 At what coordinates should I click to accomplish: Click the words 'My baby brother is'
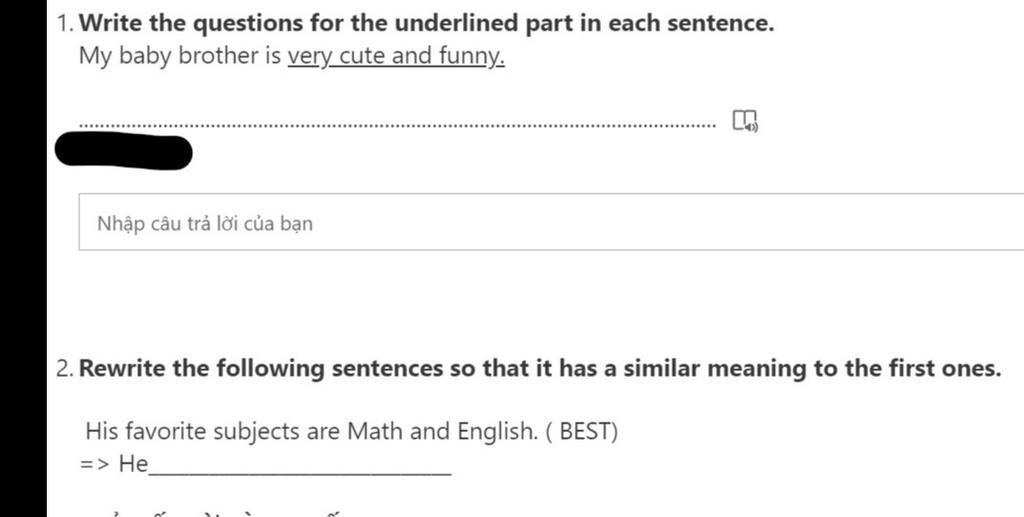pos(180,57)
